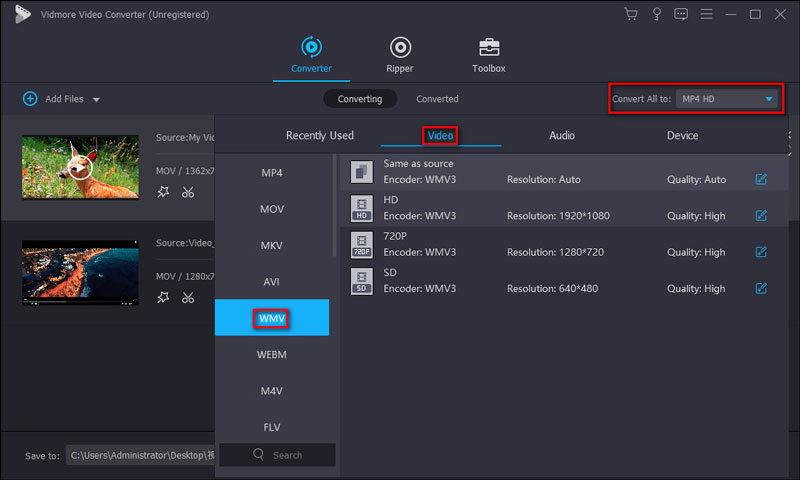Image resolution: width=800 pixels, height=480 pixels.
Task: Select AVI in the format list
Action: [x=272, y=282]
